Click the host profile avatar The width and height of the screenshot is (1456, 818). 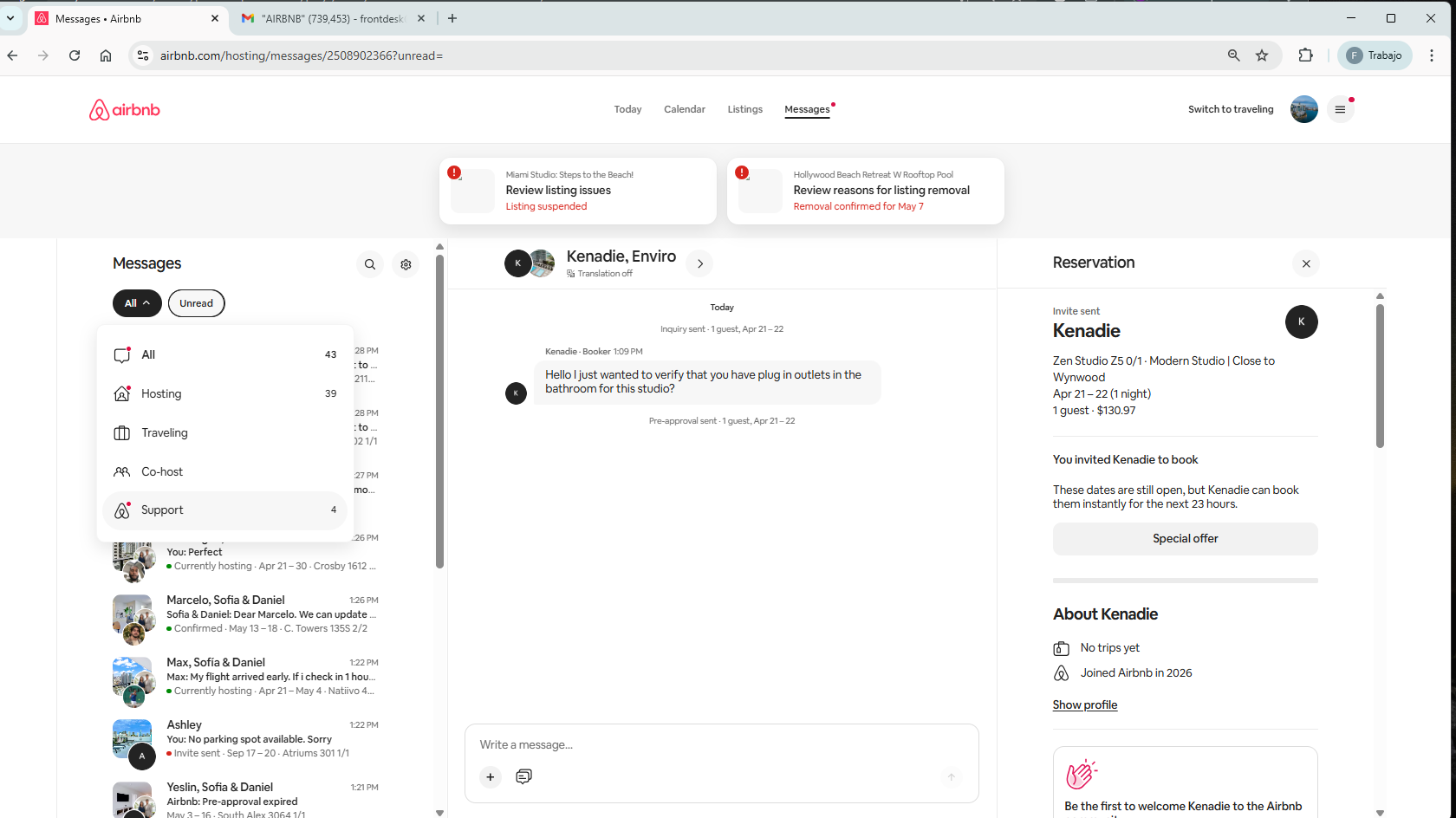(x=1303, y=110)
